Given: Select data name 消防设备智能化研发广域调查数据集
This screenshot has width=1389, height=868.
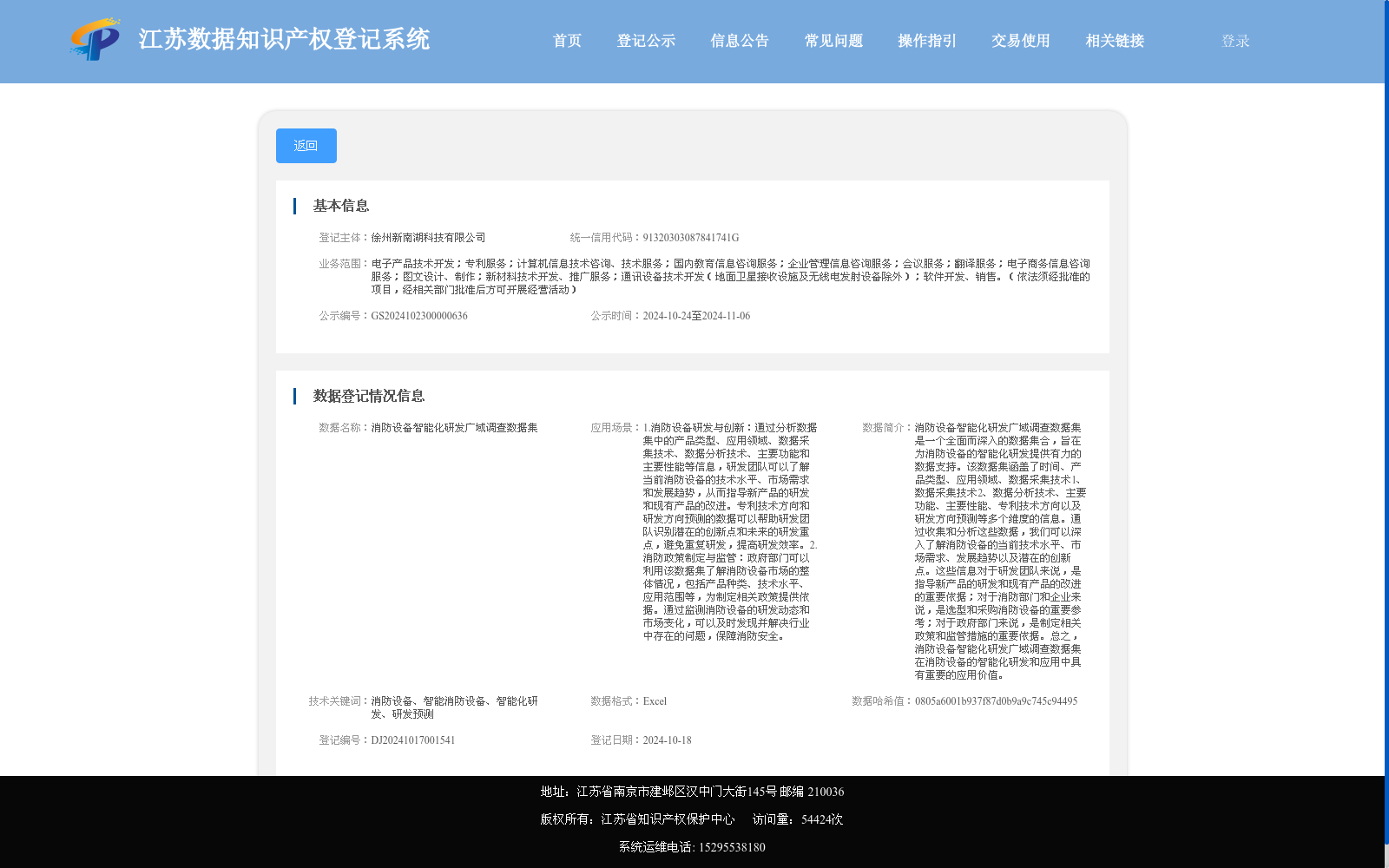Looking at the screenshot, I should point(454,428).
